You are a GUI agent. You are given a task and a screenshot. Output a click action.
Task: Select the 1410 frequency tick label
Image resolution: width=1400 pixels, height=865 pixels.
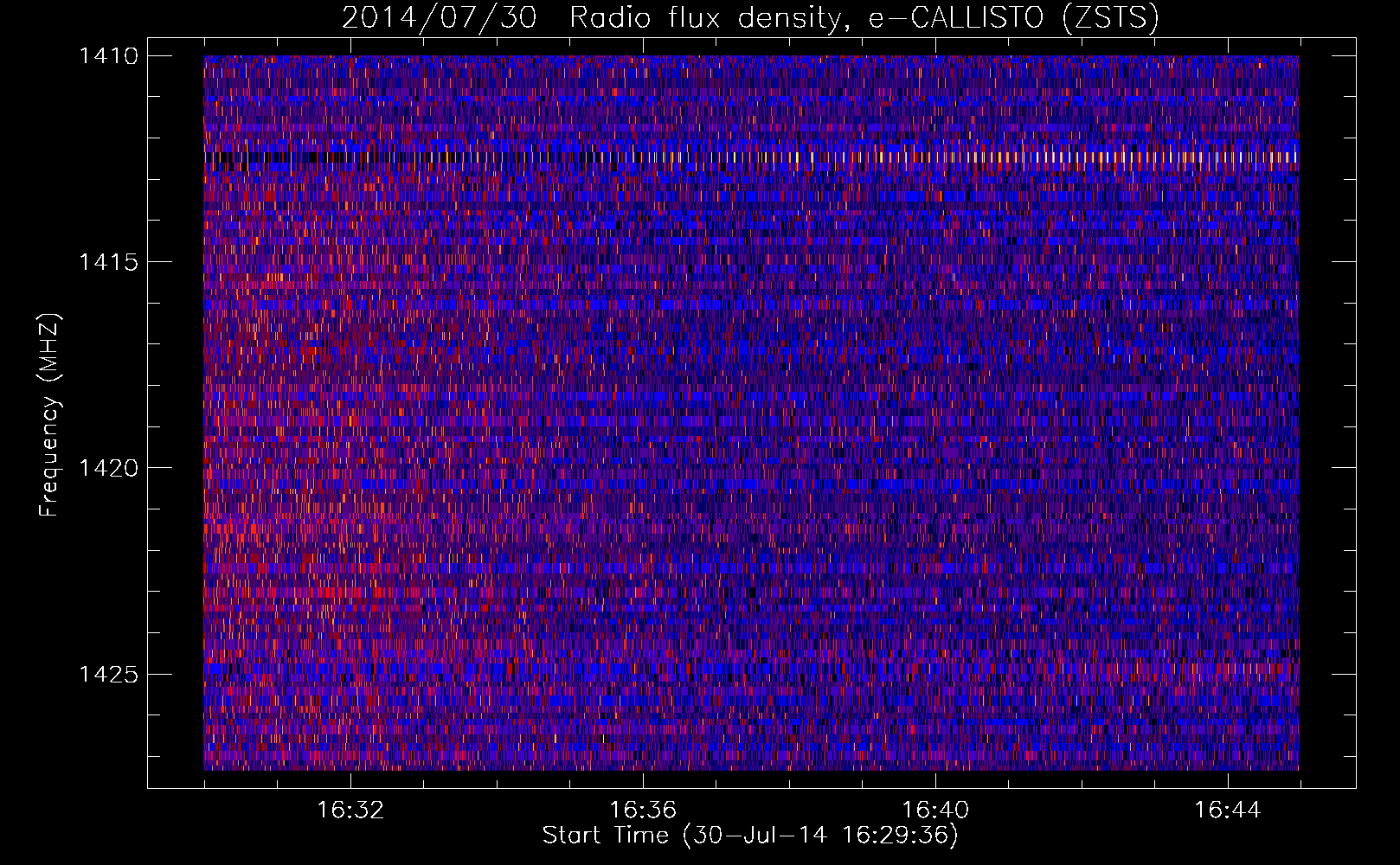pyautogui.click(x=108, y=56)
